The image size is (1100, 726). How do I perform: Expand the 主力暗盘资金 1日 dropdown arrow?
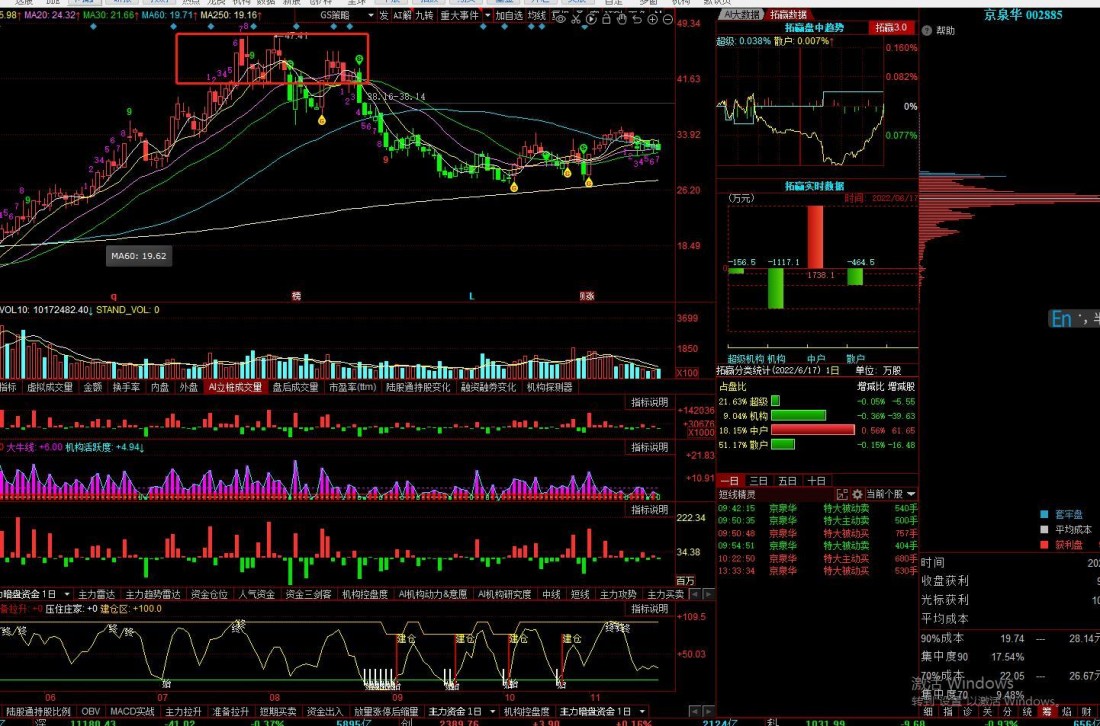point(641,711)
